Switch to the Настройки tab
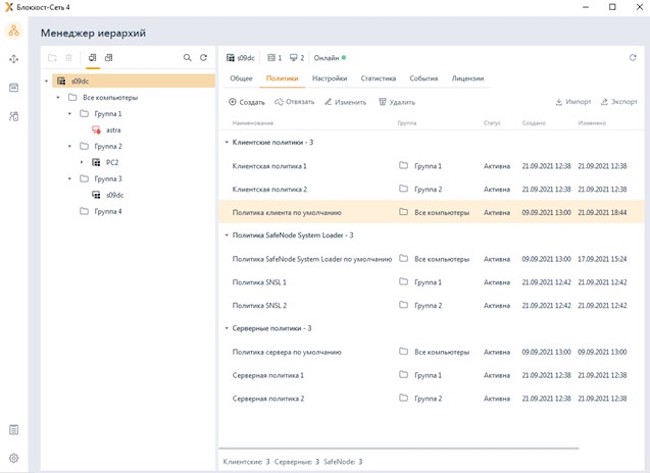This screenshot has height=473, width=650. 329,77
